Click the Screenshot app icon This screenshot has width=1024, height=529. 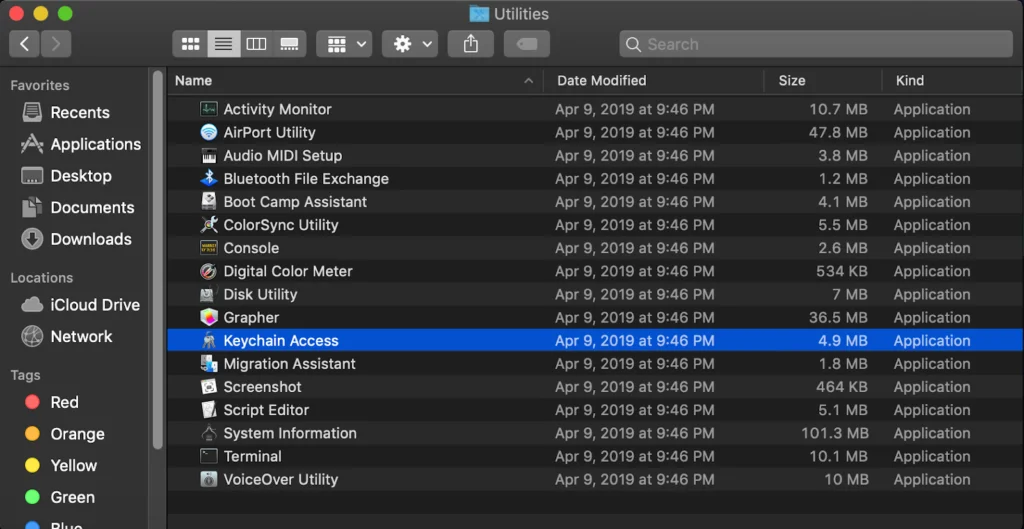pyautogui.click(x=208, y=387)
